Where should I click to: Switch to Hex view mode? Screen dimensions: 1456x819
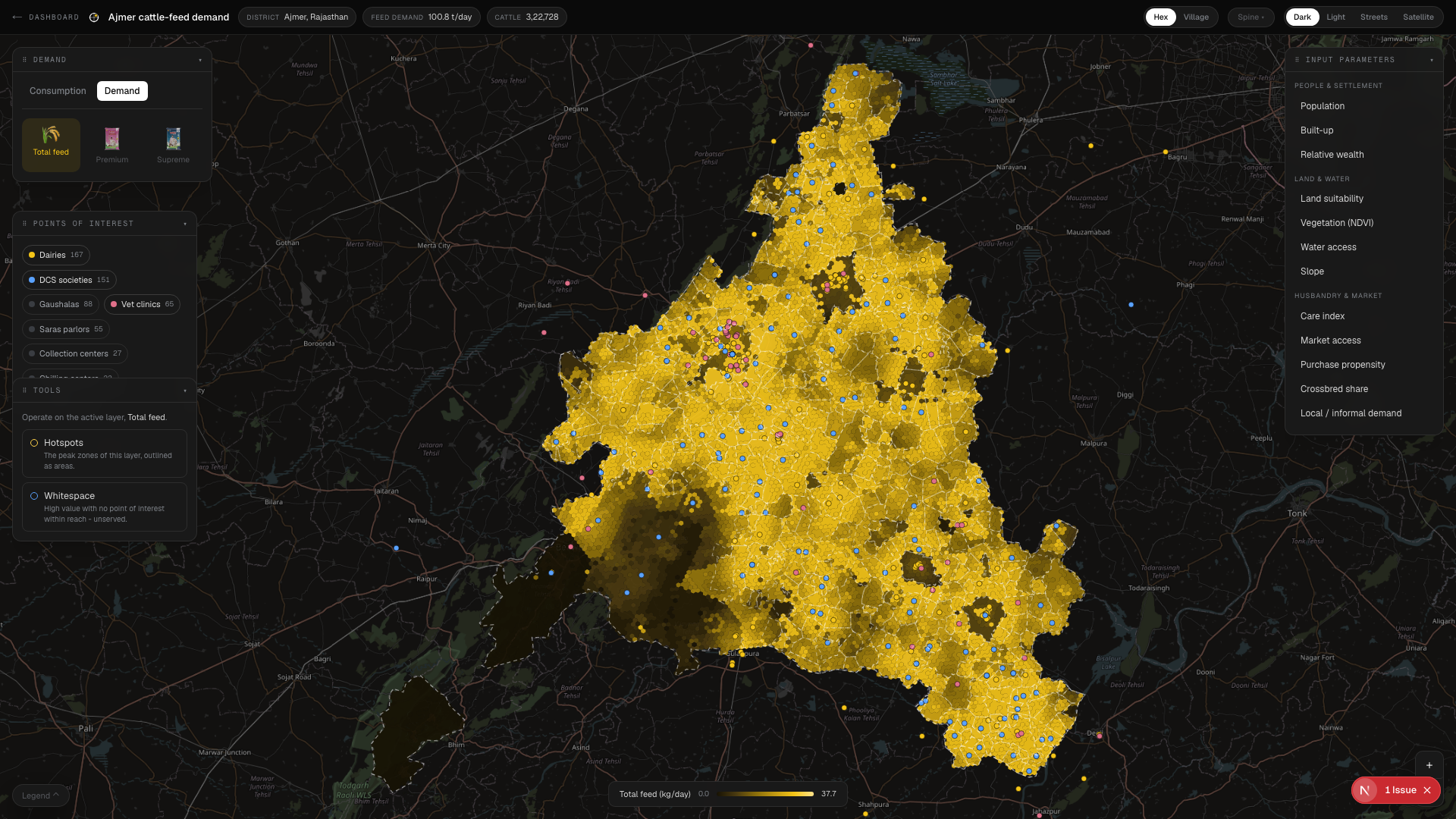pyautogui.click(x=1160, y=17)
